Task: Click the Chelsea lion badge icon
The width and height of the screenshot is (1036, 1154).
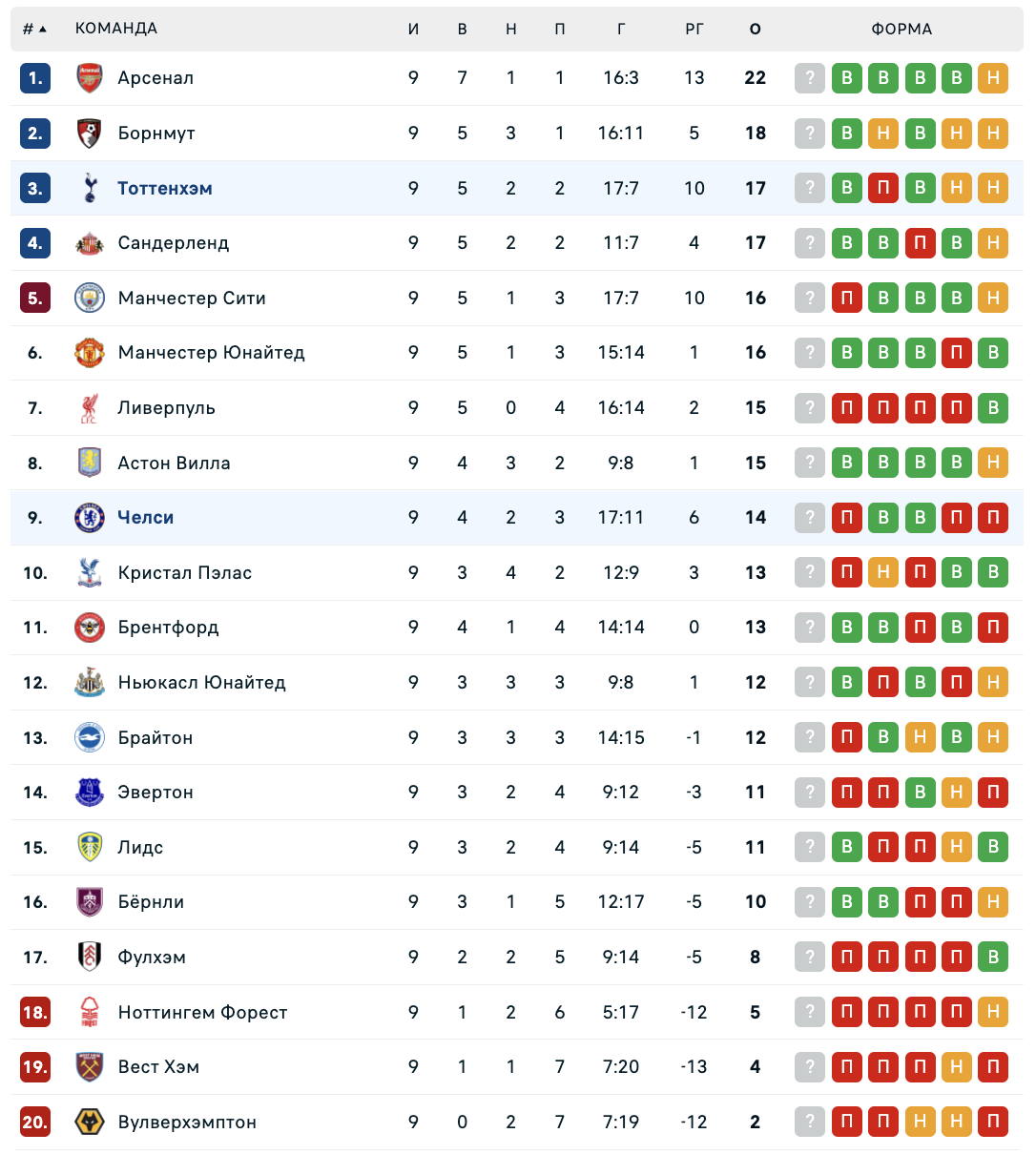Action: pyautogui.click(x=90, y=518)
